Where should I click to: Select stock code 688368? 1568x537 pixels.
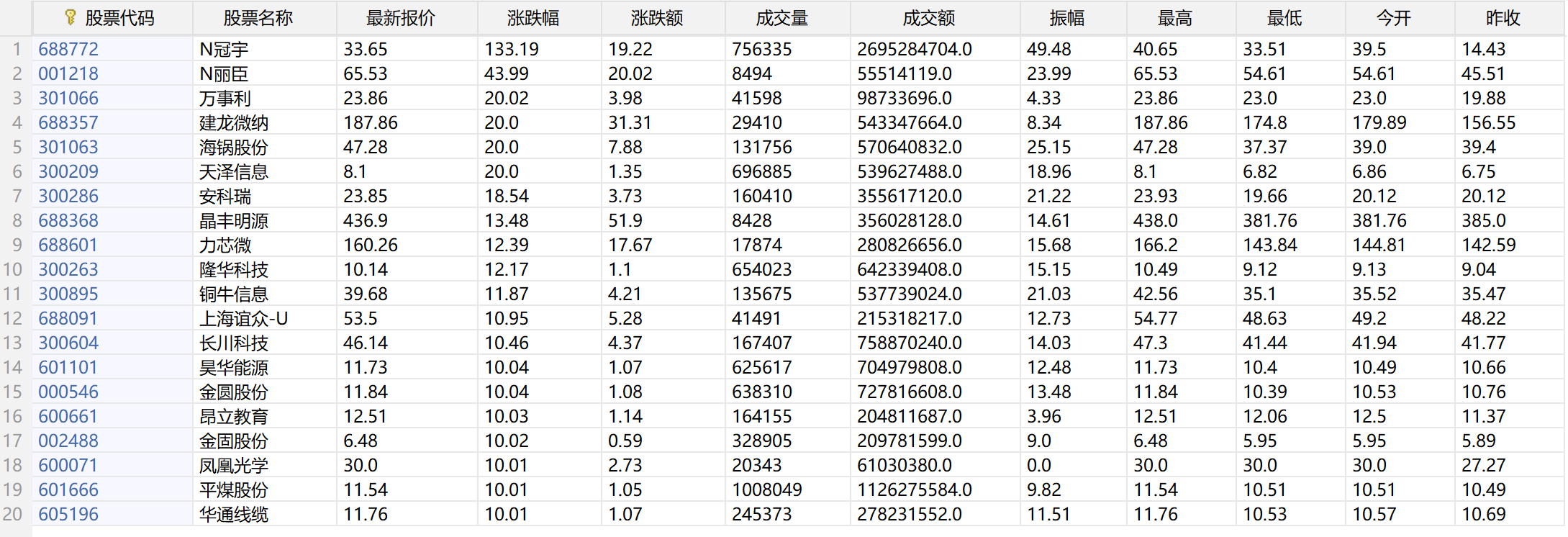(68, 220)
